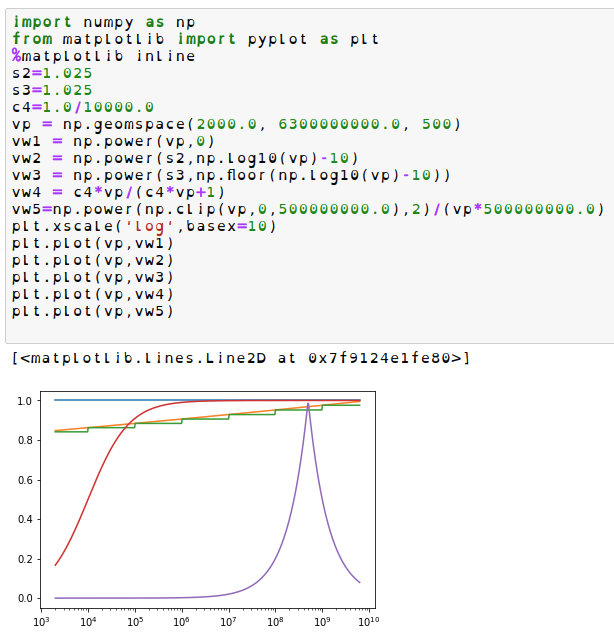Click the purple curve's peak in the plot
Image resolution: width=614 pixels, height=634 pixels.
click(x=308, y=404)
